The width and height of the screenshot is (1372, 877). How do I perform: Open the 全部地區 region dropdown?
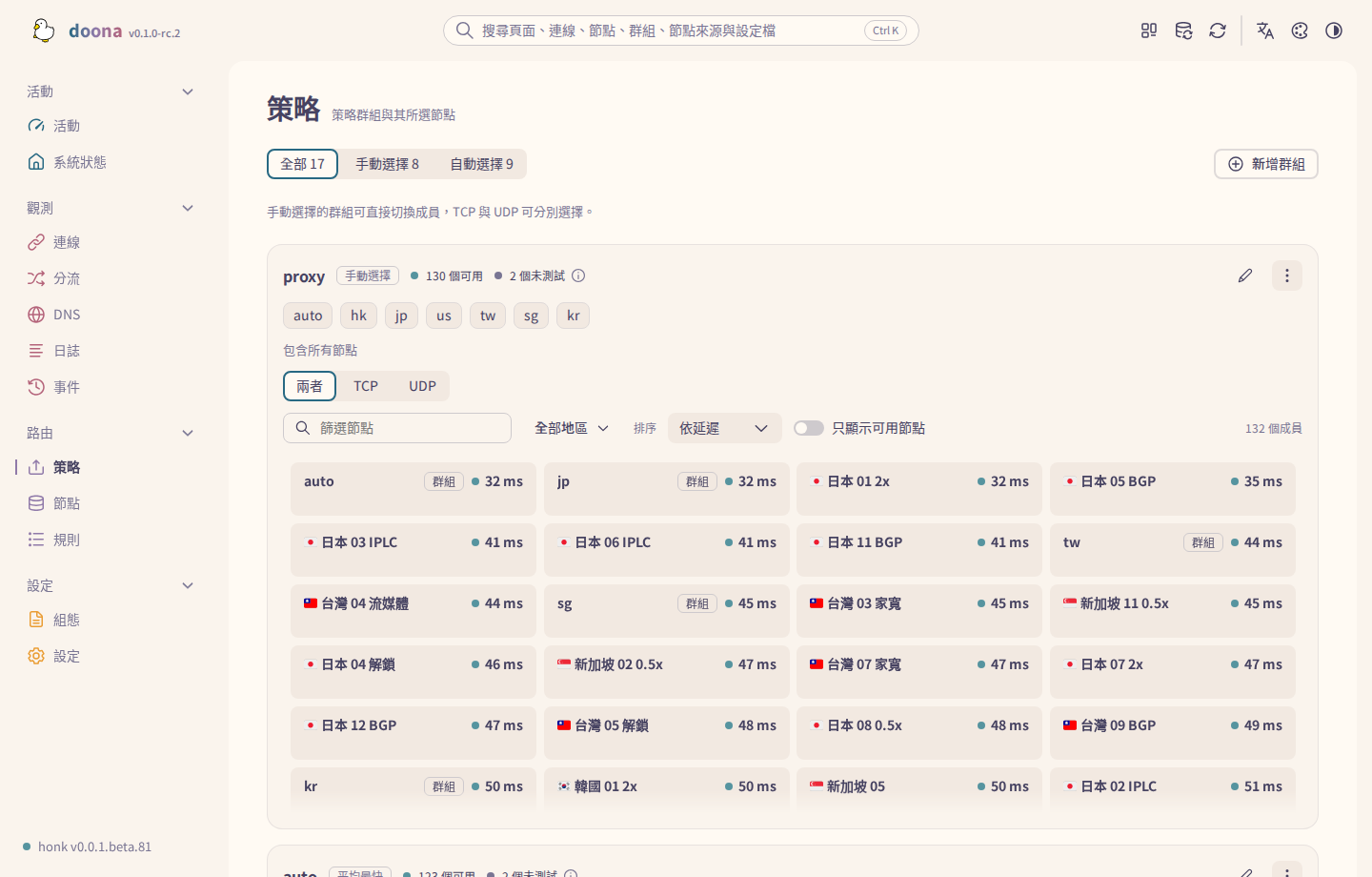(x=572, y=428)
